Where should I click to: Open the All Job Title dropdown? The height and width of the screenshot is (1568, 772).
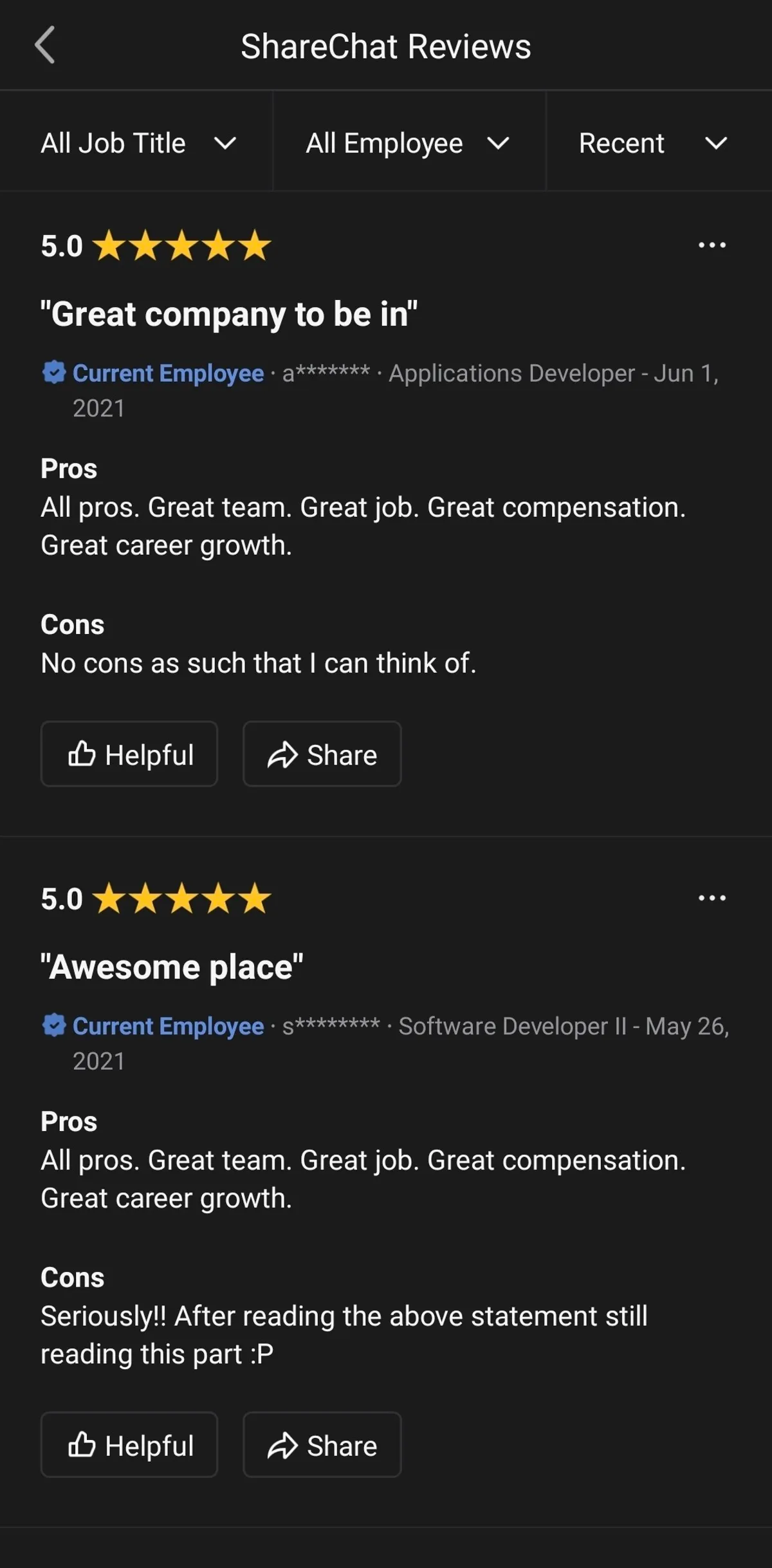coord(137,143)
